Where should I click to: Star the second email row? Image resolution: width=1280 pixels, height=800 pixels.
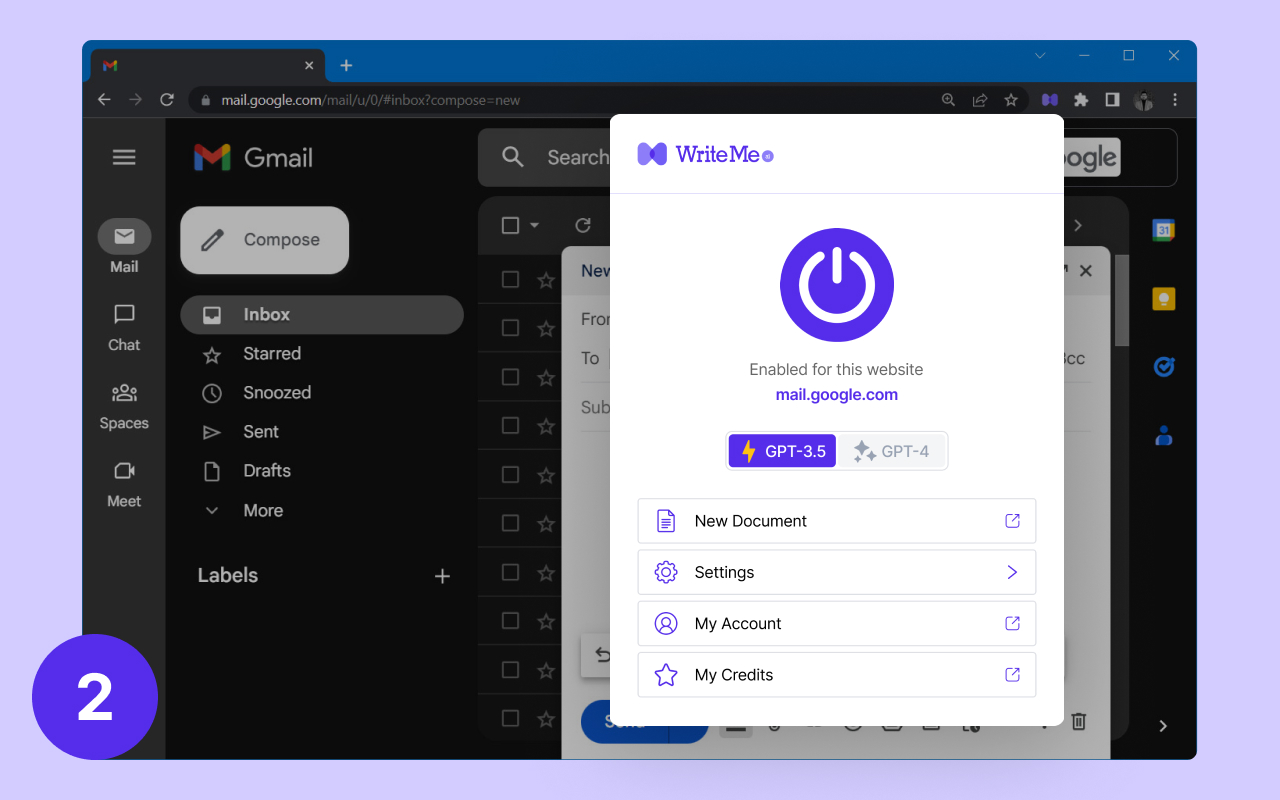pyautogui.click(x=546, y=329)
